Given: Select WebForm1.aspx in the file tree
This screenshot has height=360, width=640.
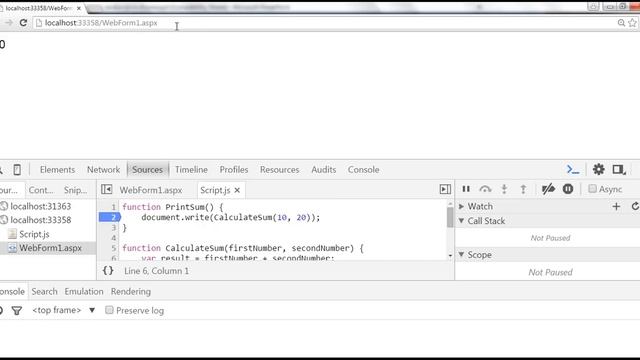Looking at the screenshot, I should (50, 248).
